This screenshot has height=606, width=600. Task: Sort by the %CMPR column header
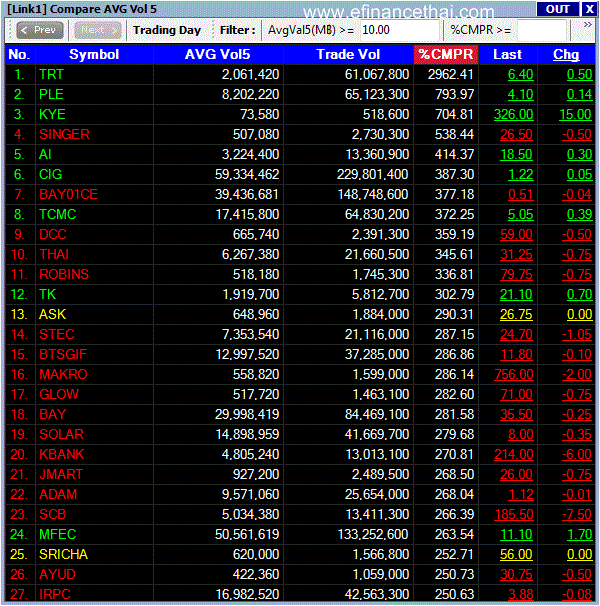[x=446, y=54]
